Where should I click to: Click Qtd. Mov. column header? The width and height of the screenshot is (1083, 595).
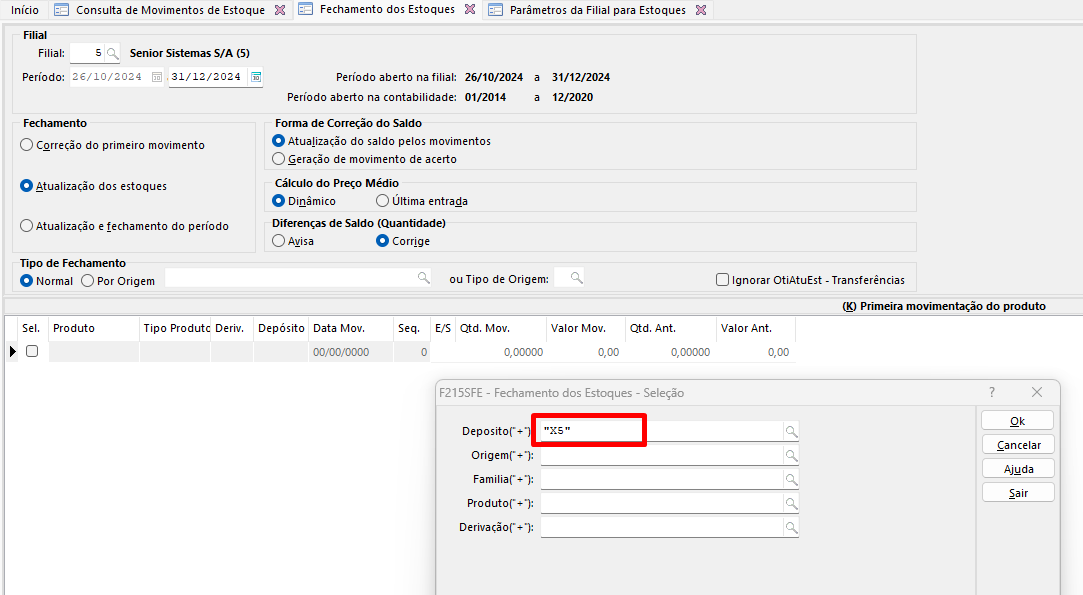coord(501,328)
